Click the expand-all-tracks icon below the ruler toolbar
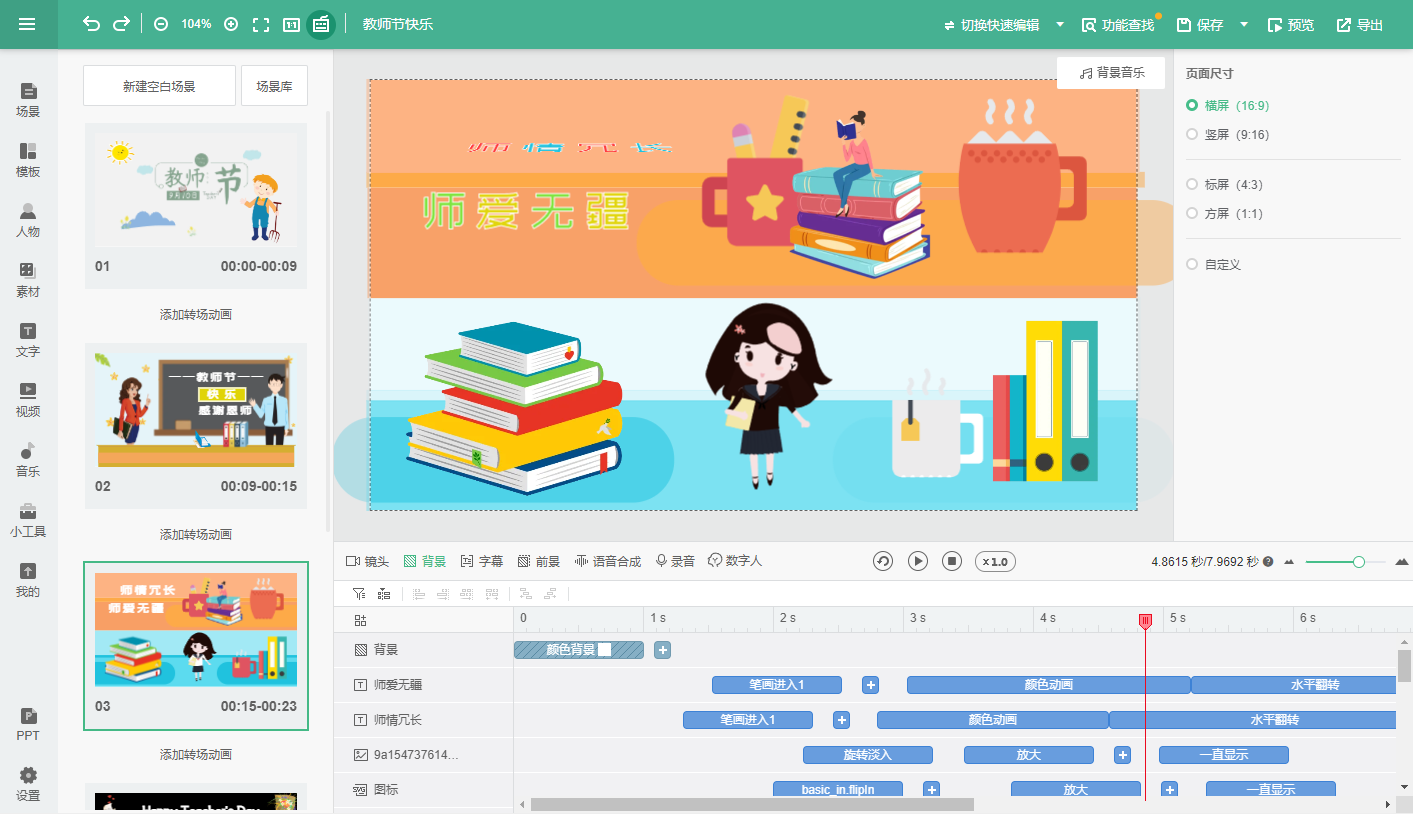Screen dimensions: 1413x814 [x=360, y=620]
